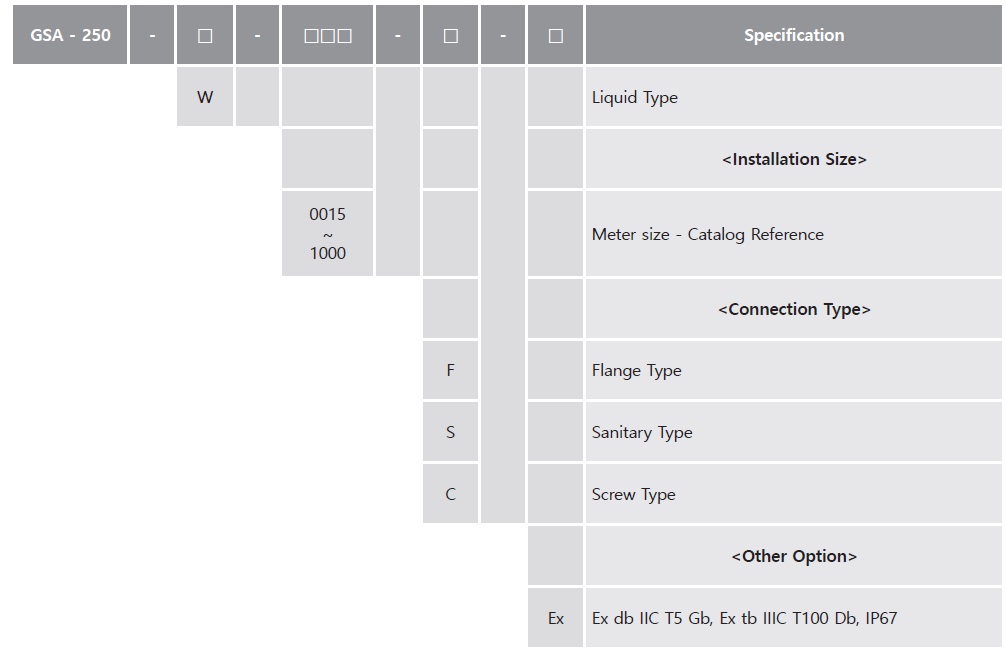Click the GSA - 250 header cell
The height and width of the screenshot is (648, 1006).
click(x=70, y=35)
